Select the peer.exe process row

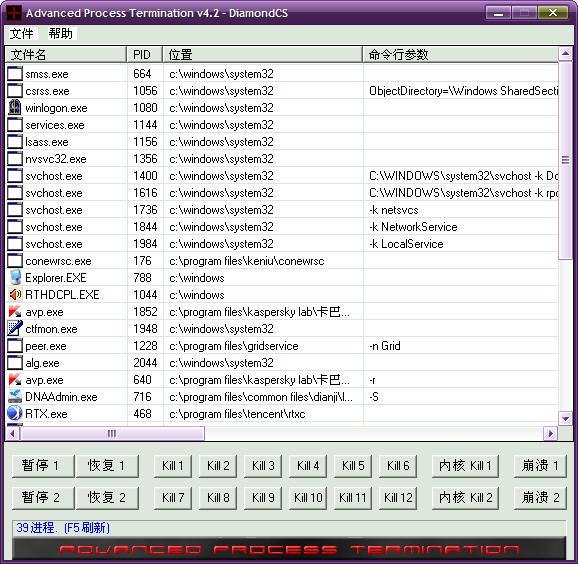tap(282, 346)
